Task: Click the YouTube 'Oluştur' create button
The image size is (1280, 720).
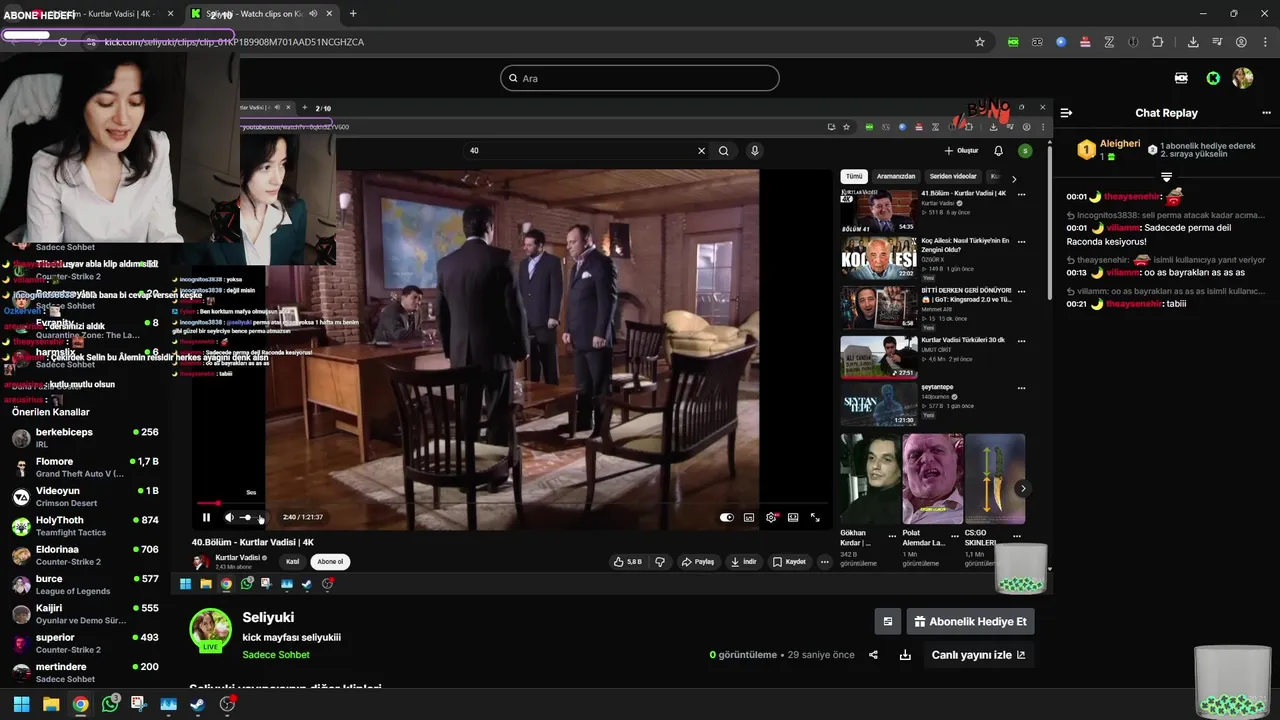Action: 961,151
